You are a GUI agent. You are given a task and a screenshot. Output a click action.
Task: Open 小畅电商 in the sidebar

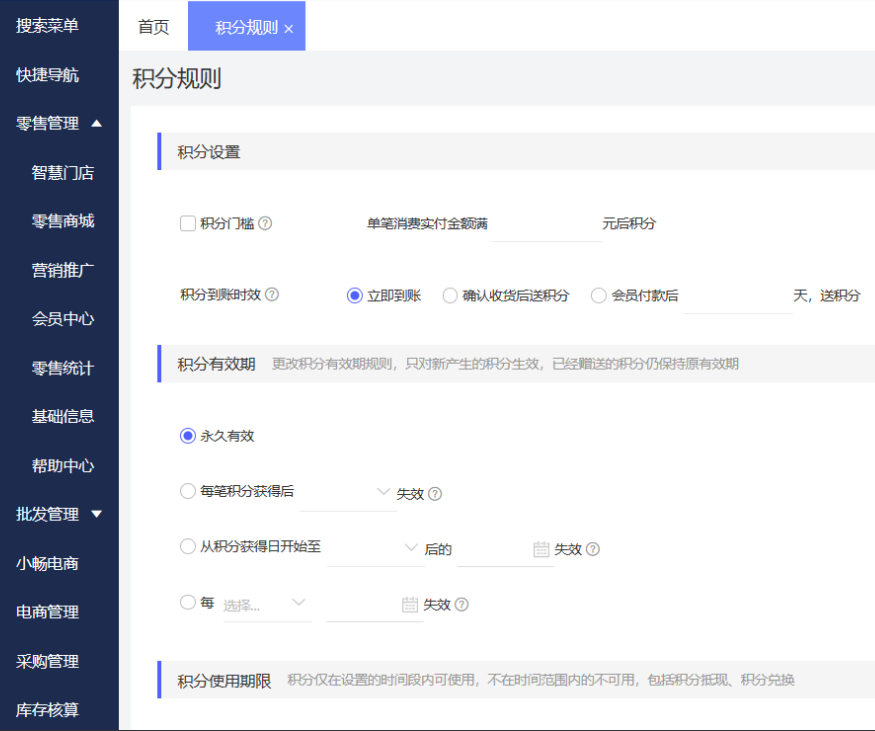tap(47, 563)
